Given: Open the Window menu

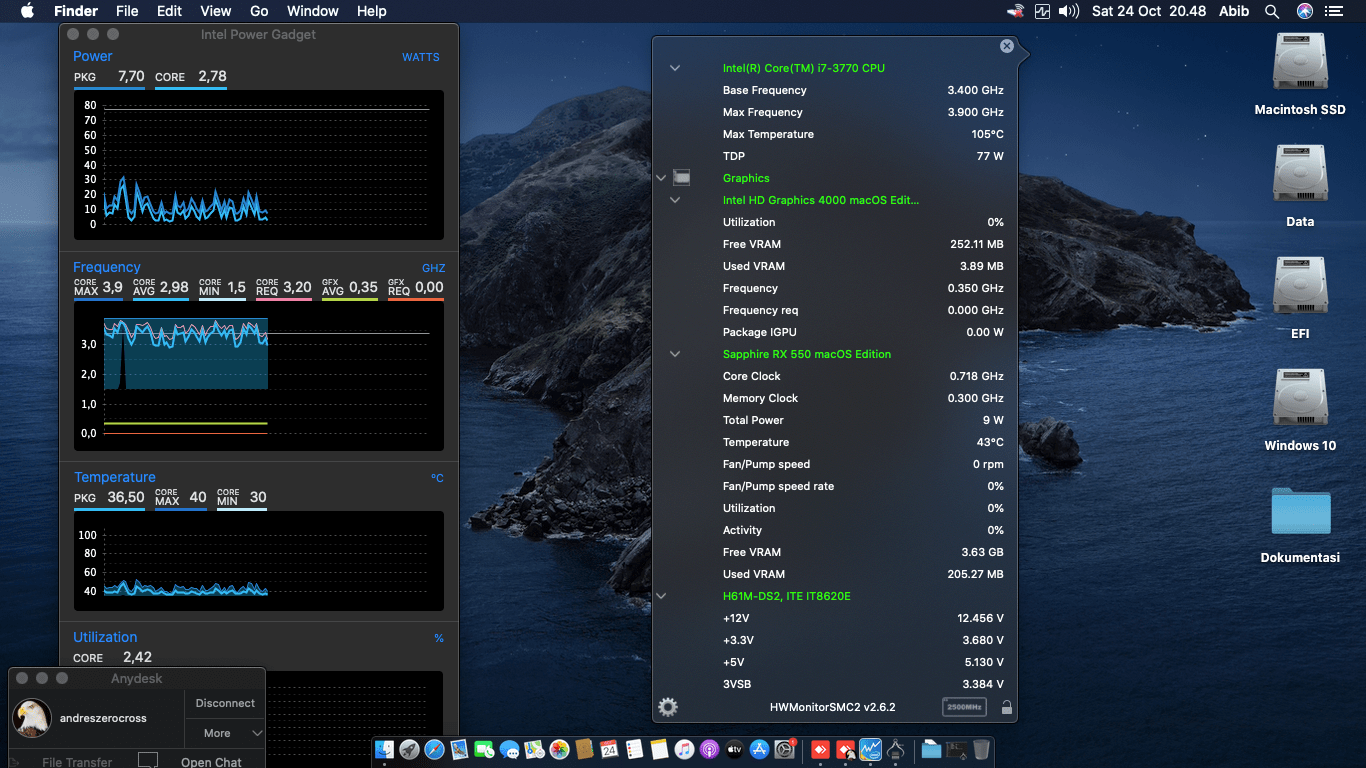Looking at the screenshot, I should (312, 11).
